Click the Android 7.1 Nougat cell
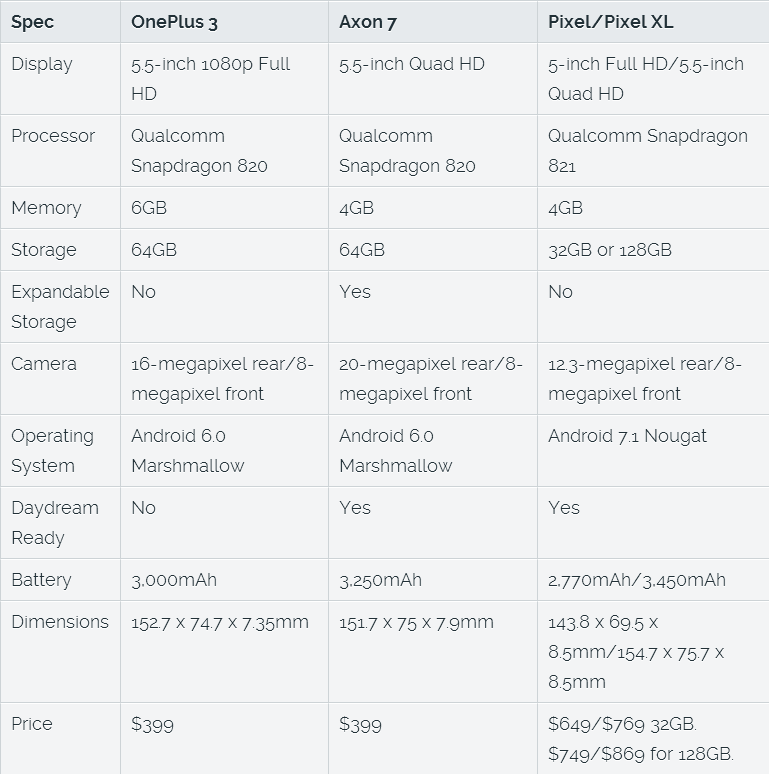This screenshot has height=774, width=769. point(627,436)
